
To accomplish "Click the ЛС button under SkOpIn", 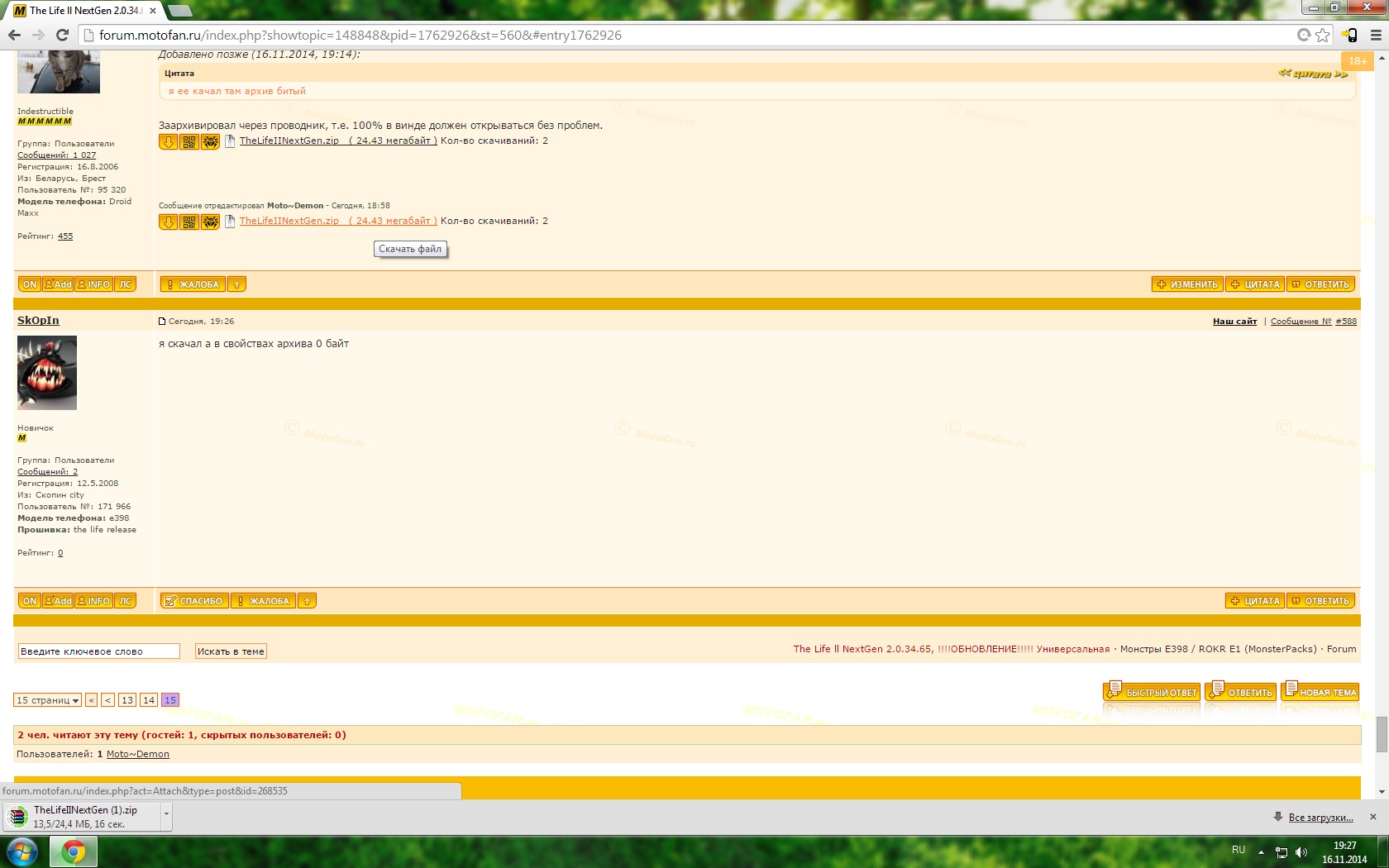I will [x=125, y=601].
